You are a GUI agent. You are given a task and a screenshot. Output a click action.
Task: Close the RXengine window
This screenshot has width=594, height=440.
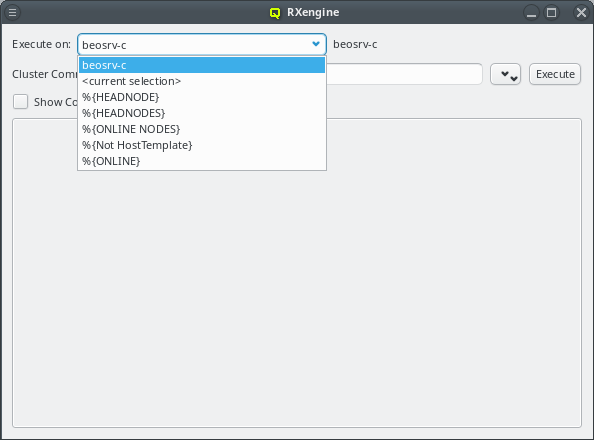[581, 13]
